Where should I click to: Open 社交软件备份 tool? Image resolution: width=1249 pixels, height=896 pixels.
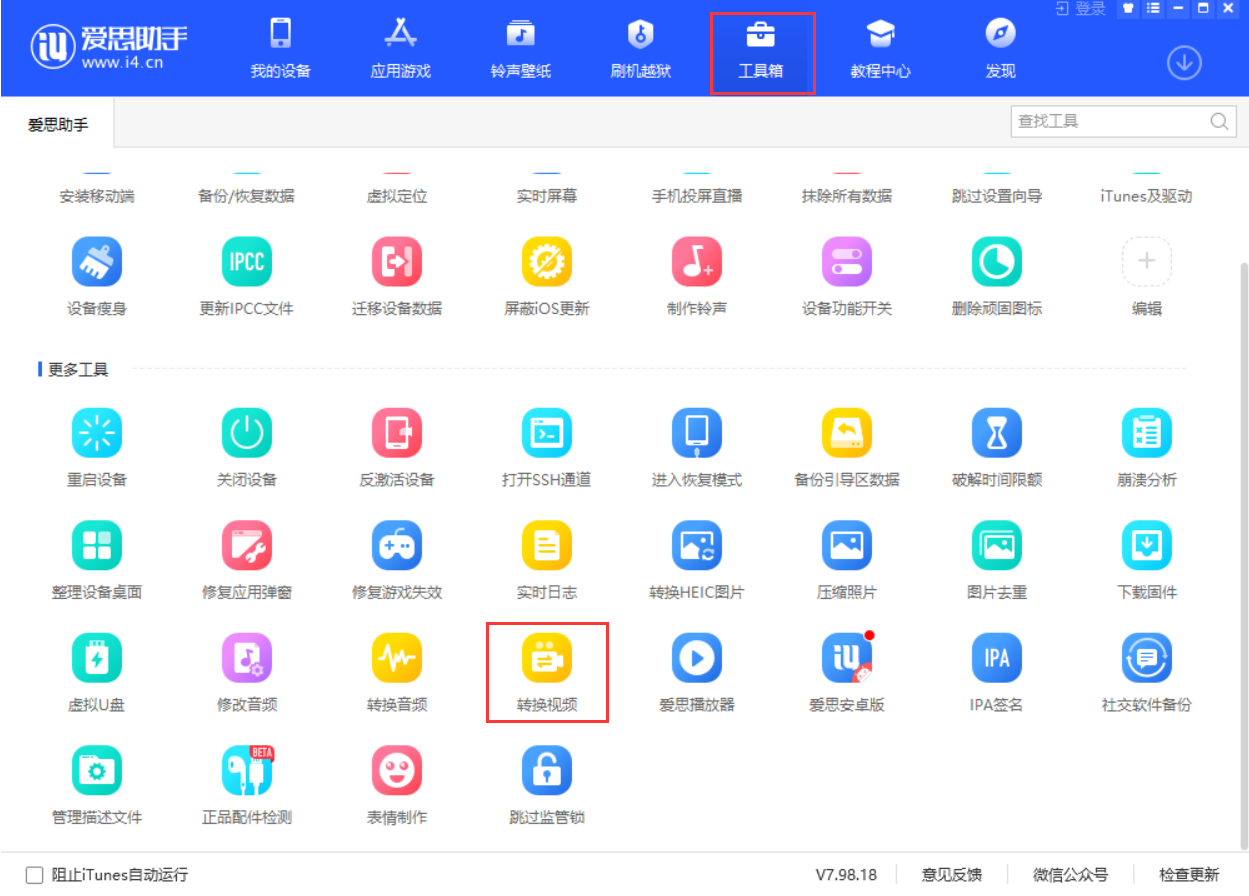point(1147,658)
